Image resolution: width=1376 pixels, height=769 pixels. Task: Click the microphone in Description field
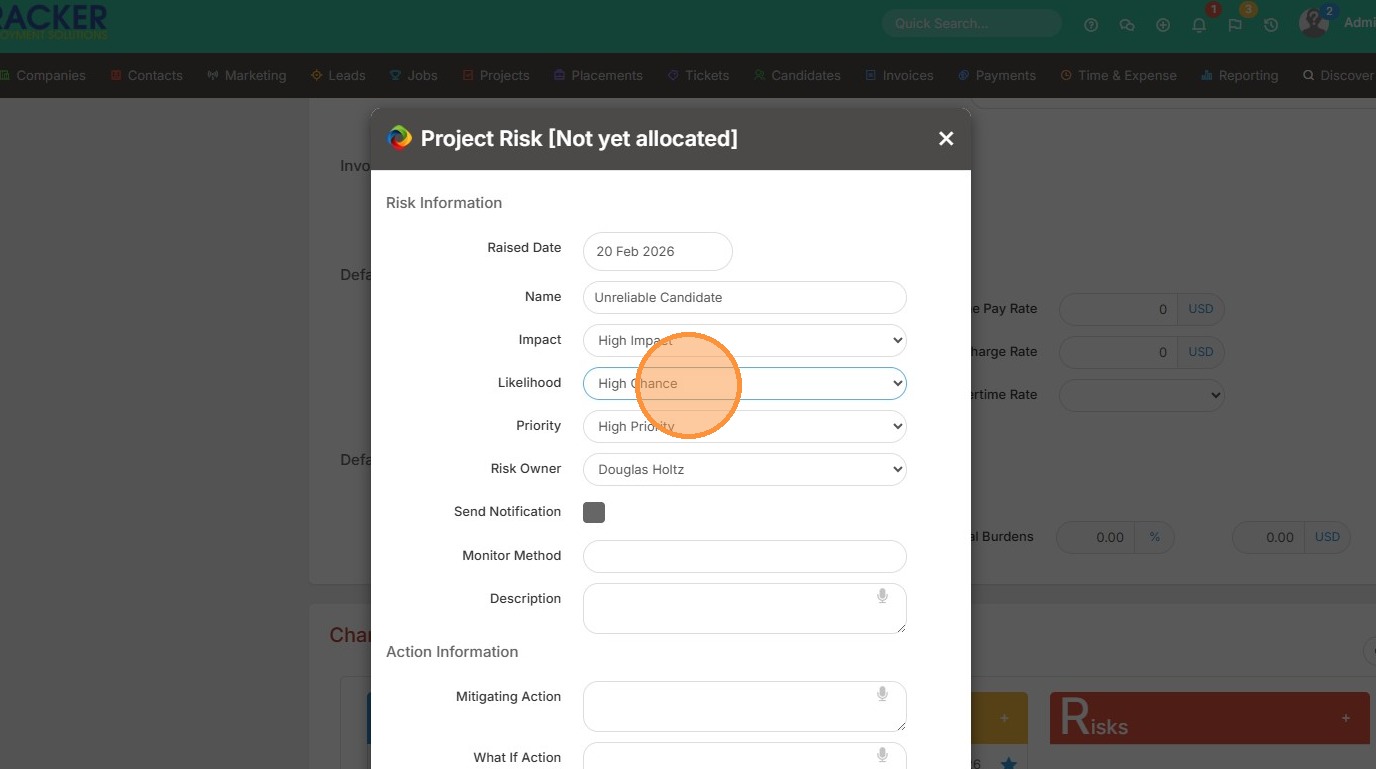882,596
